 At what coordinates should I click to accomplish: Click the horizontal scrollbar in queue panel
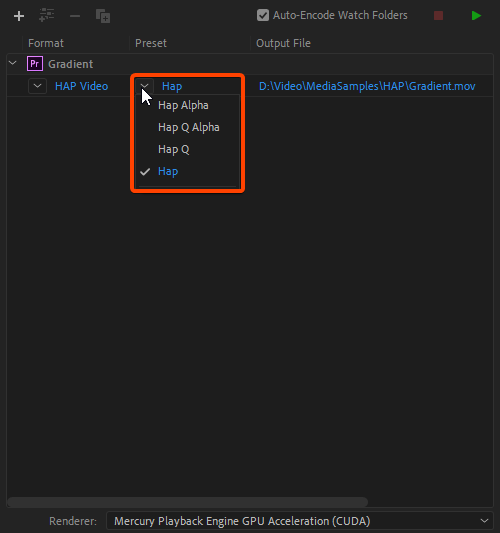point(188,502)
